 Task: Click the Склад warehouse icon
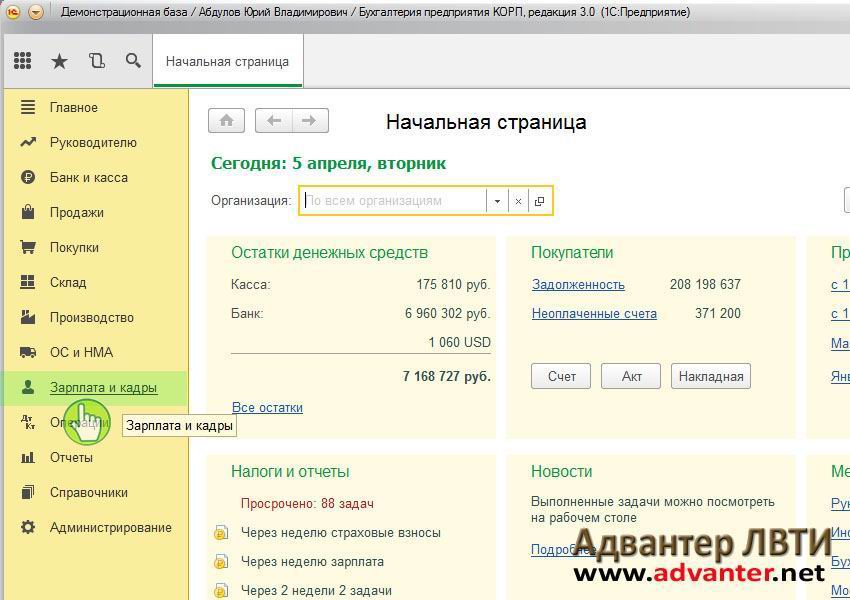pyautogui.click(x=28, y=282)
